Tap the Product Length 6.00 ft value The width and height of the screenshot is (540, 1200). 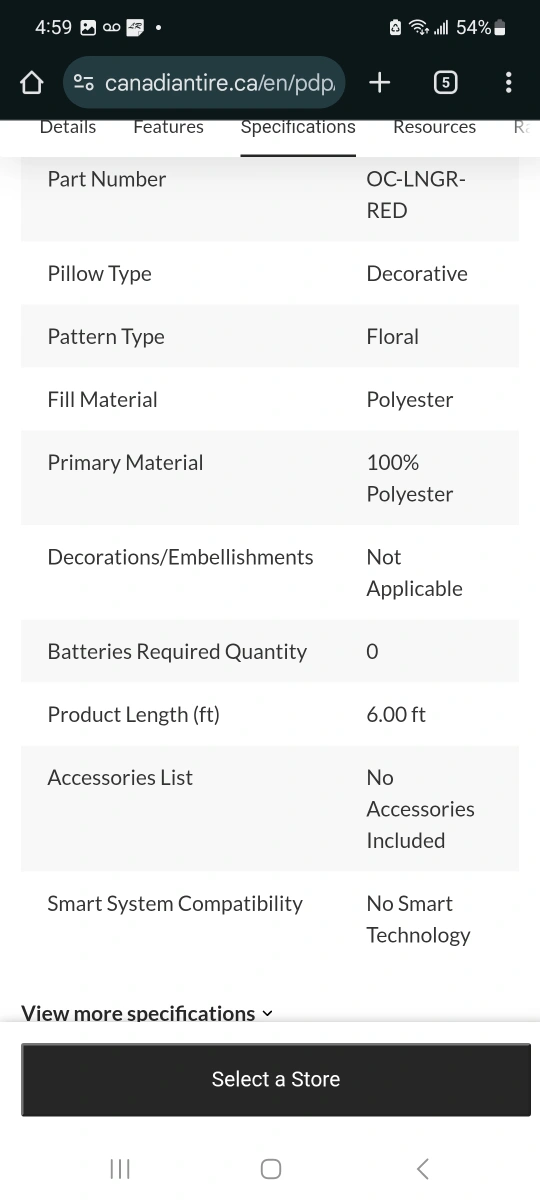396,715
